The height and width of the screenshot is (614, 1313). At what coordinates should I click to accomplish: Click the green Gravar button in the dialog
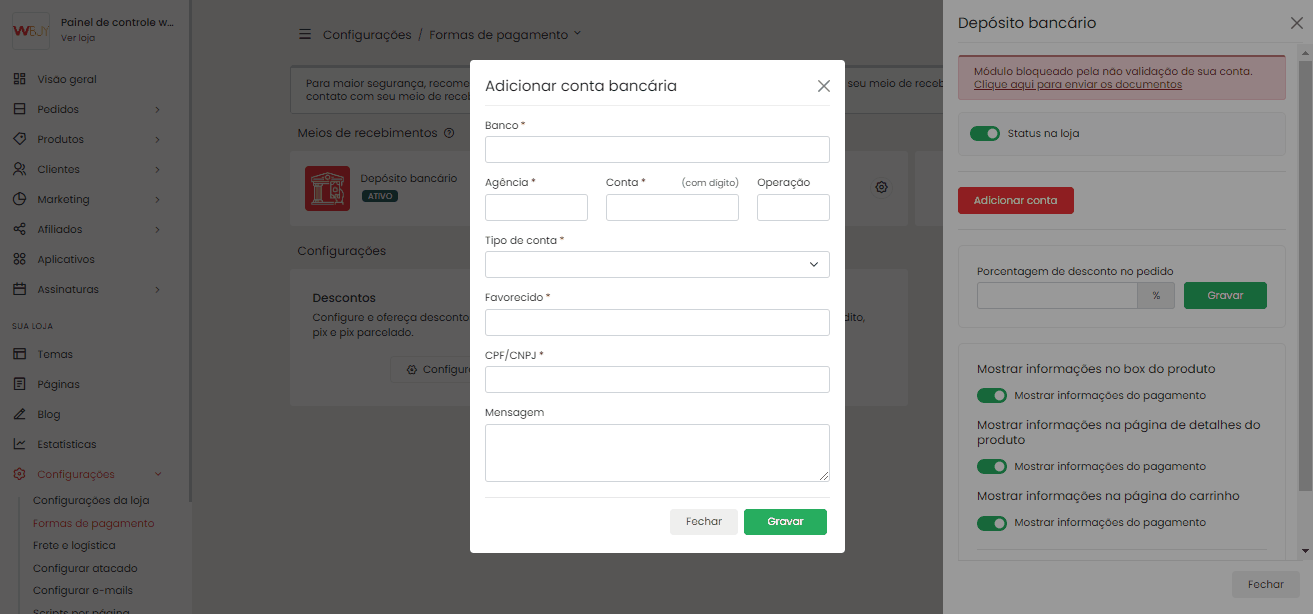click(785, 522)
